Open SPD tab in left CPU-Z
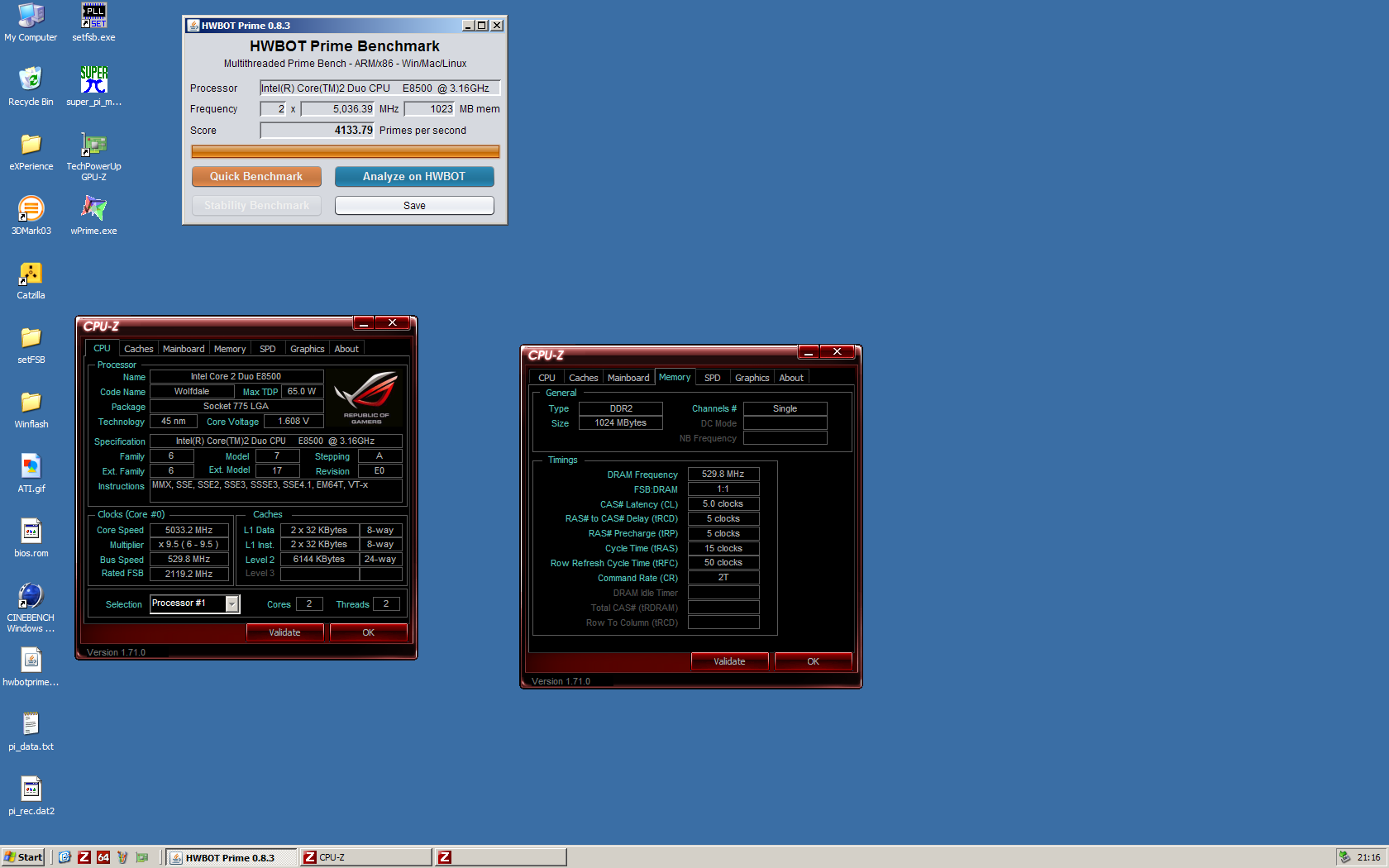The image size is (1389, 868). 268,349
